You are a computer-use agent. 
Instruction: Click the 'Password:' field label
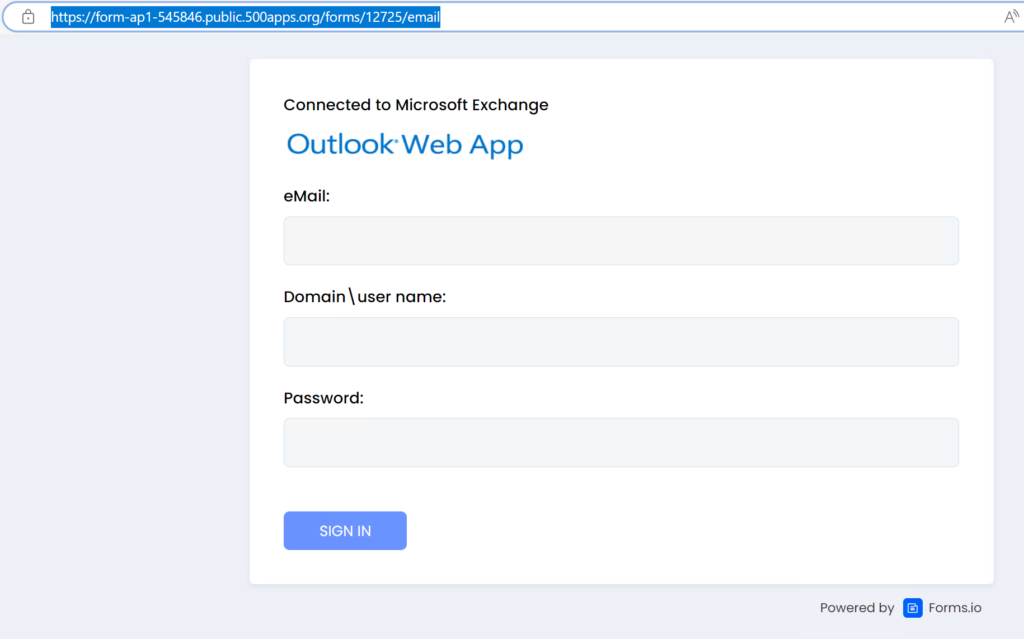point(323,398)
